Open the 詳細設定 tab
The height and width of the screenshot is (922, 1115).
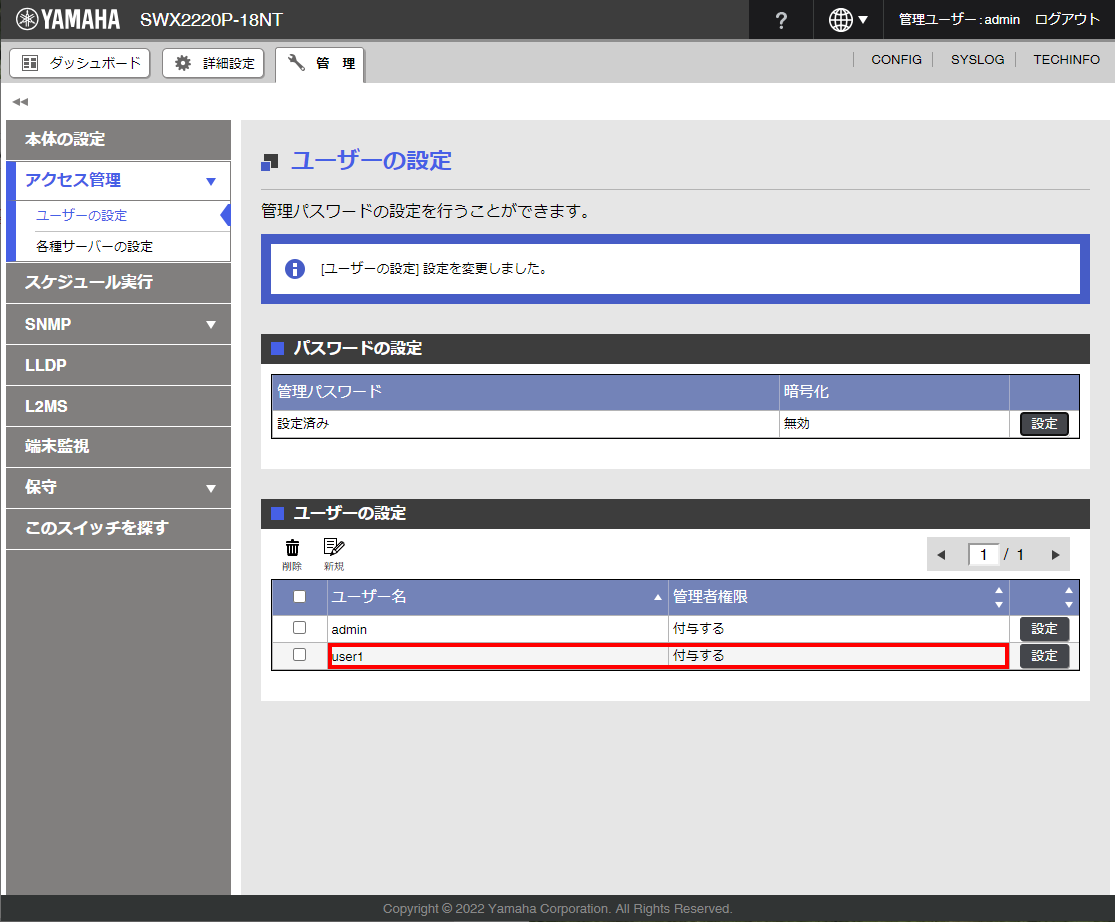214,63
